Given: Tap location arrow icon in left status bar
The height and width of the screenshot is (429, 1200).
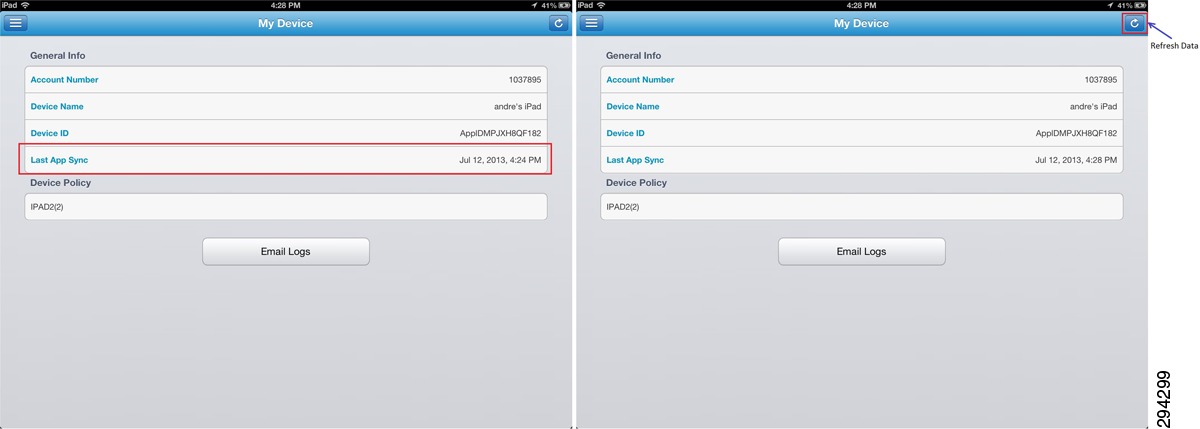Looking at the screenshot, I should (x=534, y=5).
